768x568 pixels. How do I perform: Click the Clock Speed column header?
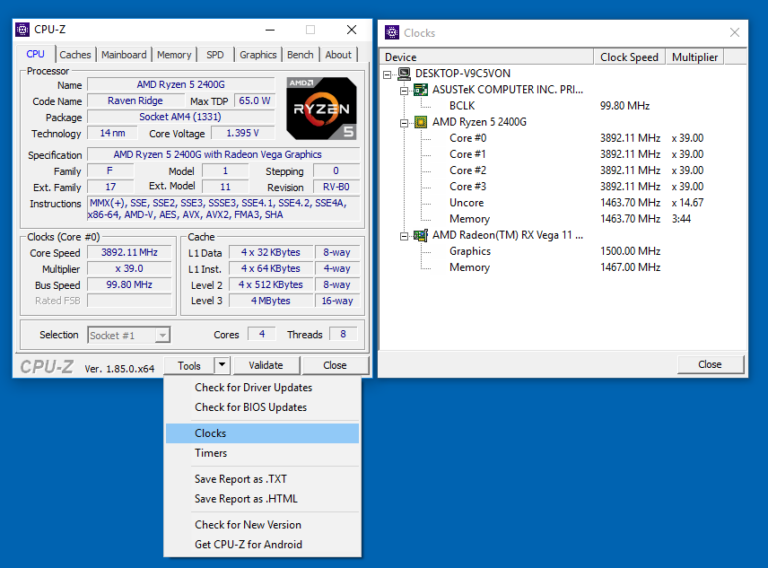click(629, 57)
